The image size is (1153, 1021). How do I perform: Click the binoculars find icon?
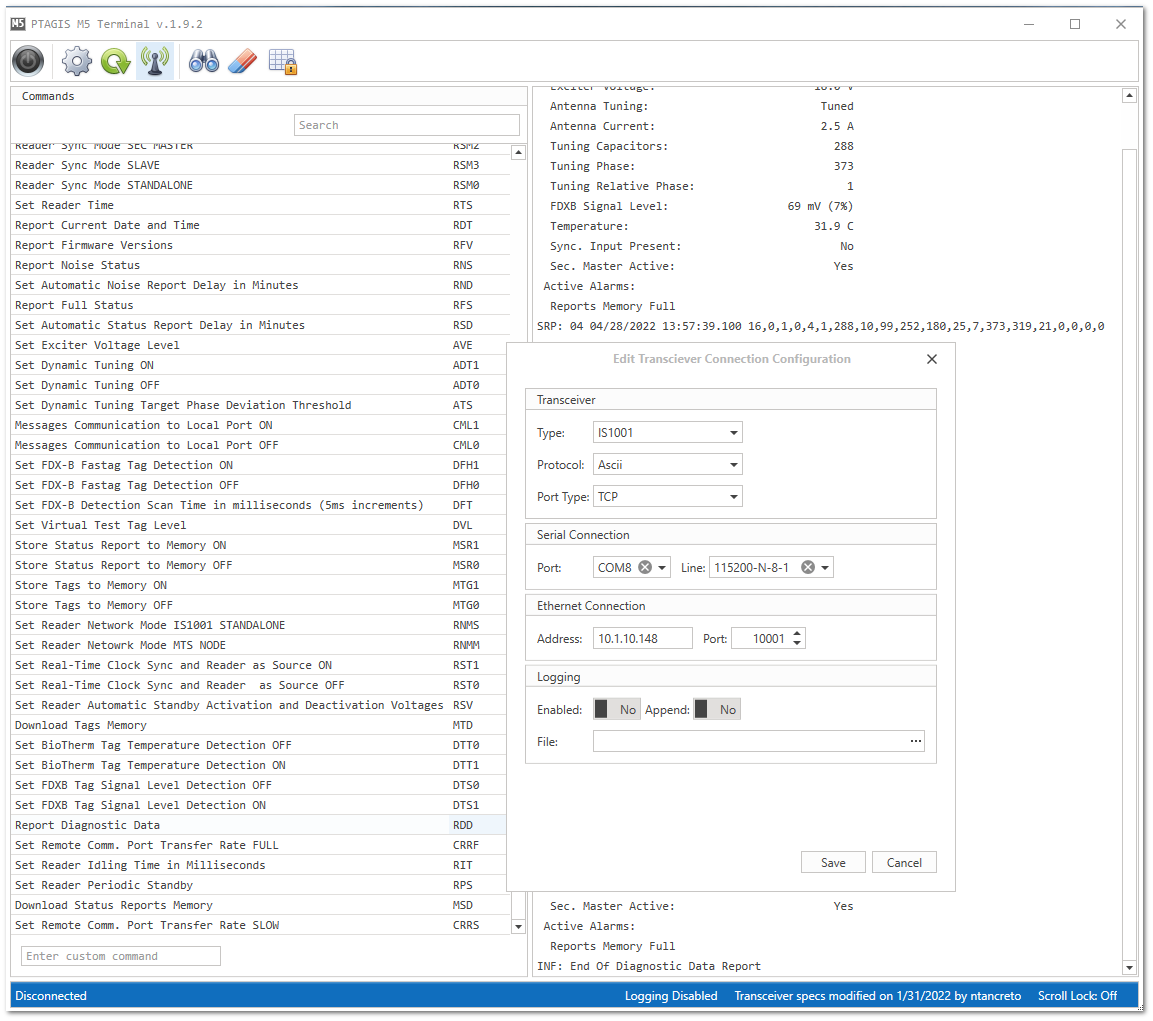[x=204, y=61]
